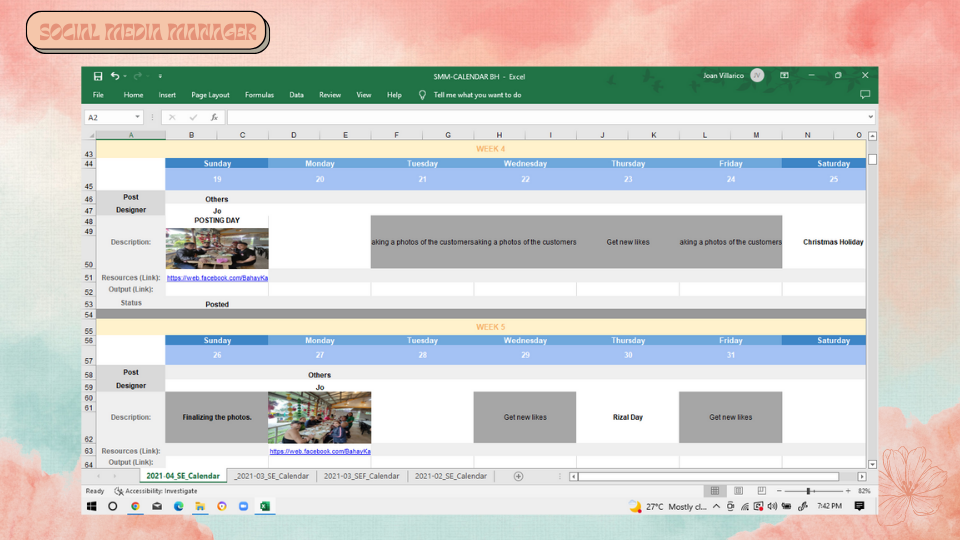This screenshot has width=960, height=540.
Task: Click horizontal scrollbar right arrow
Action: pos(861,476)
